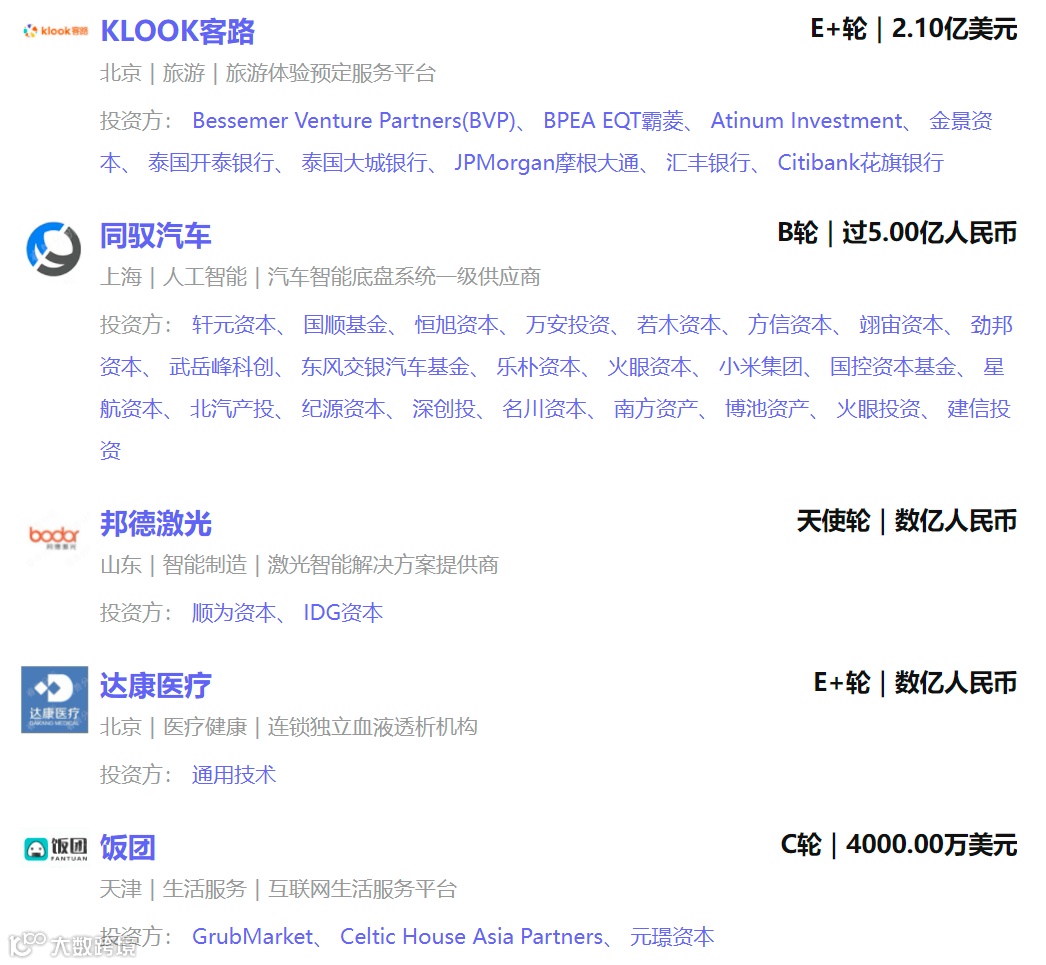The width and height of the screenshot is (1046, 965).
Task: Open investor JPMorgan摩根大通
Action: point(546,163)
